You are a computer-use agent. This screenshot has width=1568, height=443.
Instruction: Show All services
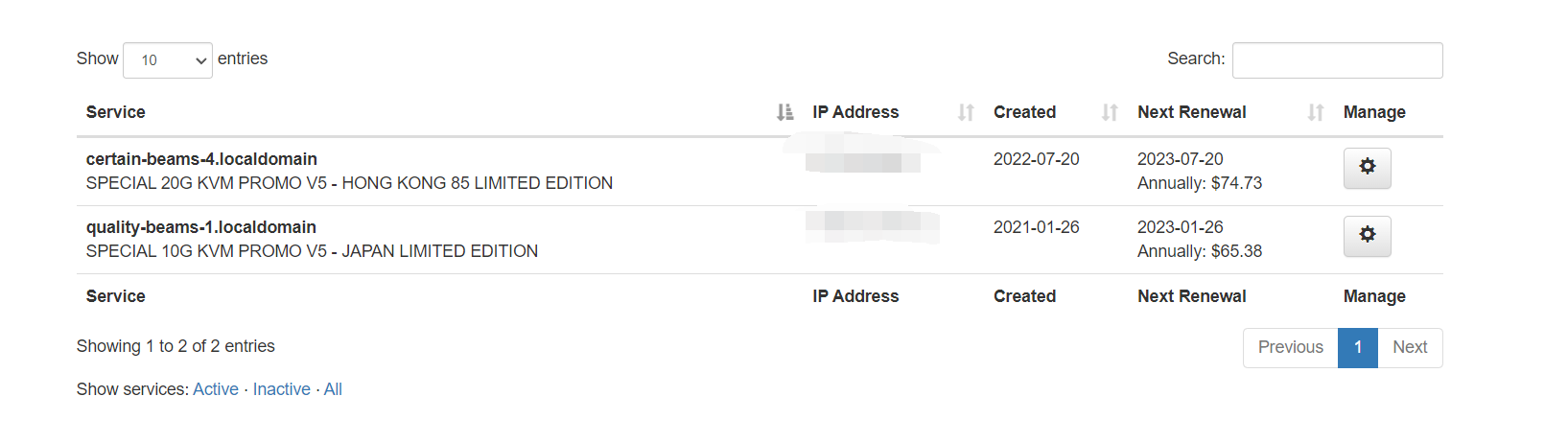click(333, 389)
